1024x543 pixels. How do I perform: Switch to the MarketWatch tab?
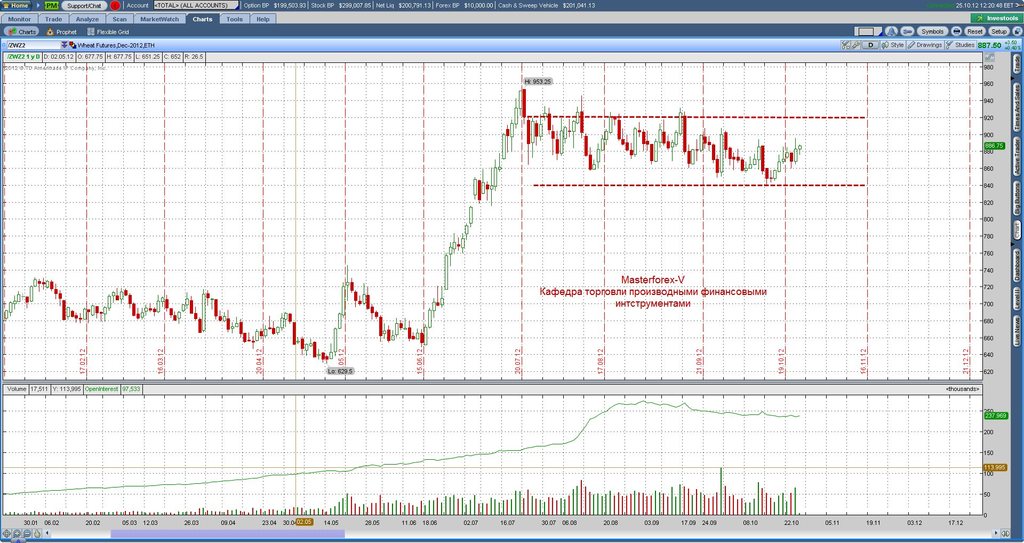[x=159, y=19]
